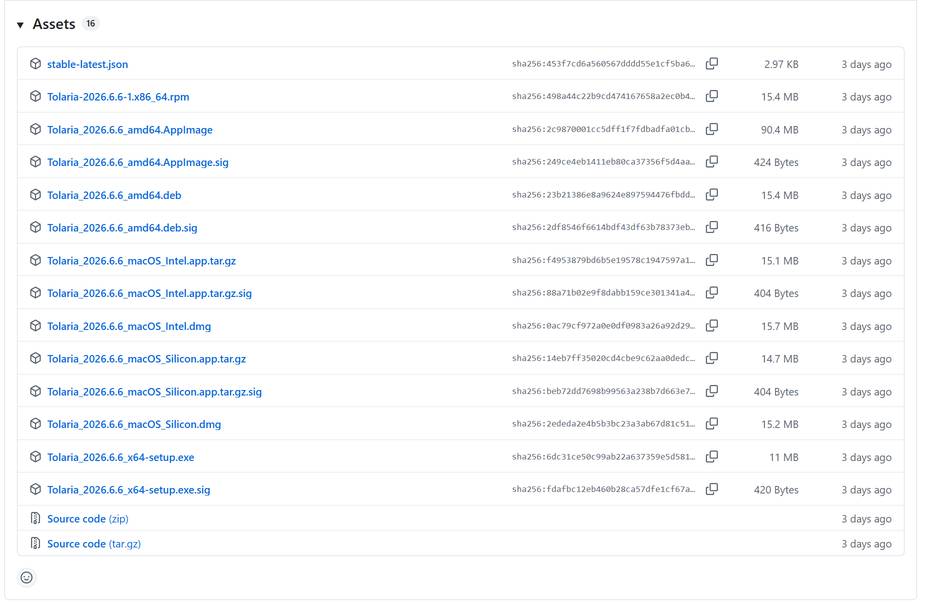Viewport: 949px width, 602px height.
Task: Click '3 days ago' on Source code (zip) row
Action: pos(866,519)
